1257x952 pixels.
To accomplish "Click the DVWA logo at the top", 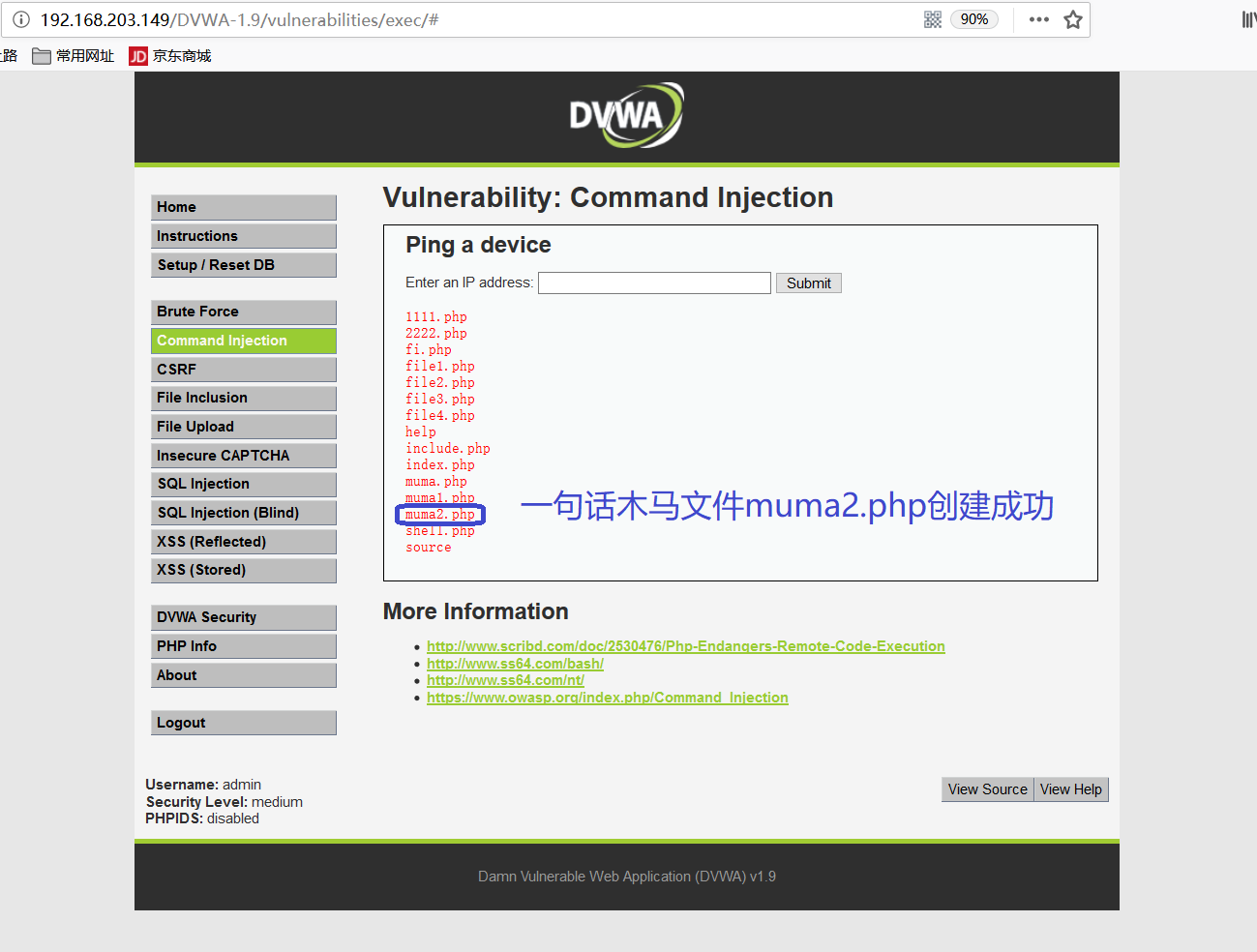I will click(626, 113).
